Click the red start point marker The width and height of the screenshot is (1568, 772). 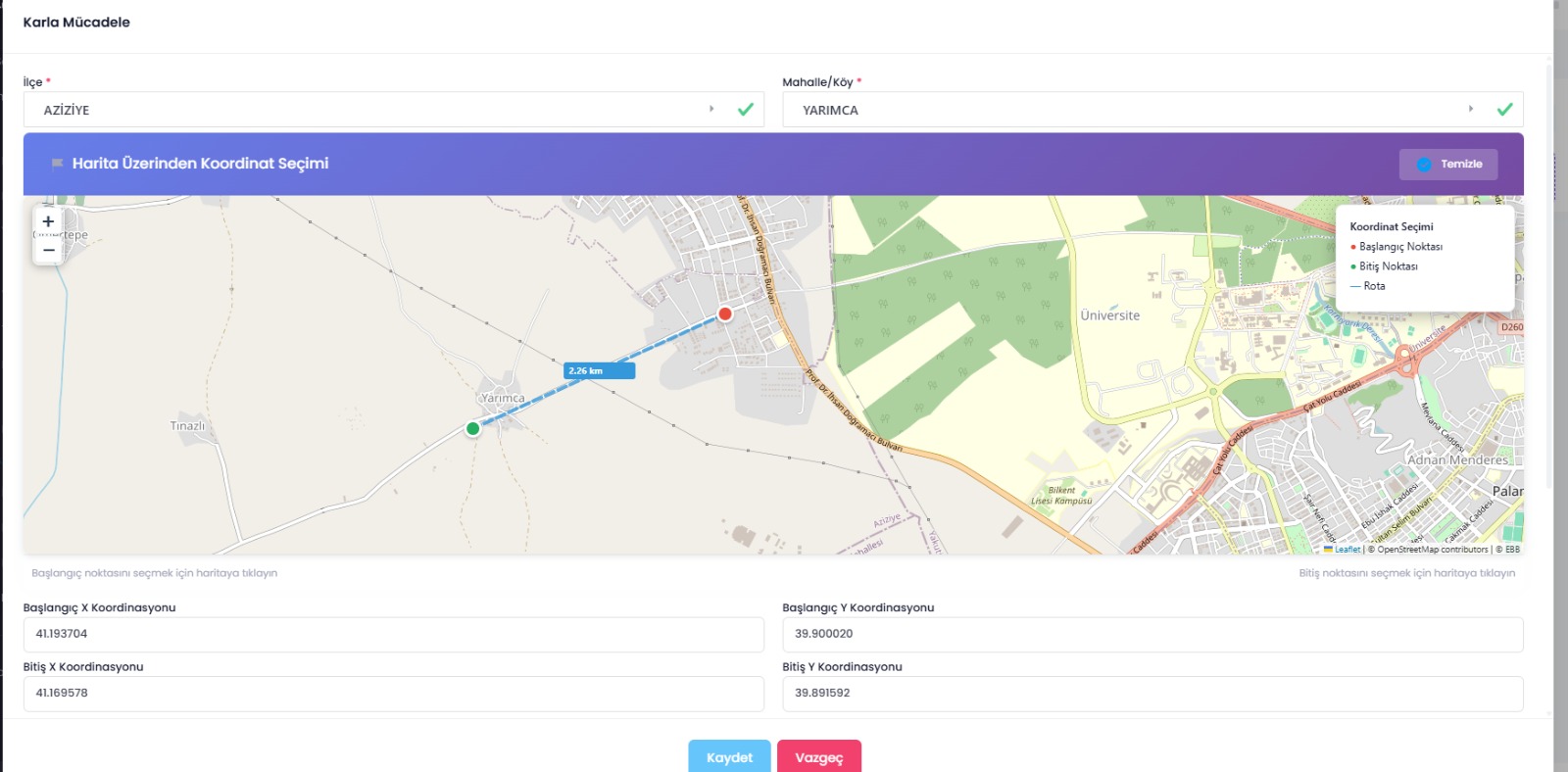coord(725,314)
